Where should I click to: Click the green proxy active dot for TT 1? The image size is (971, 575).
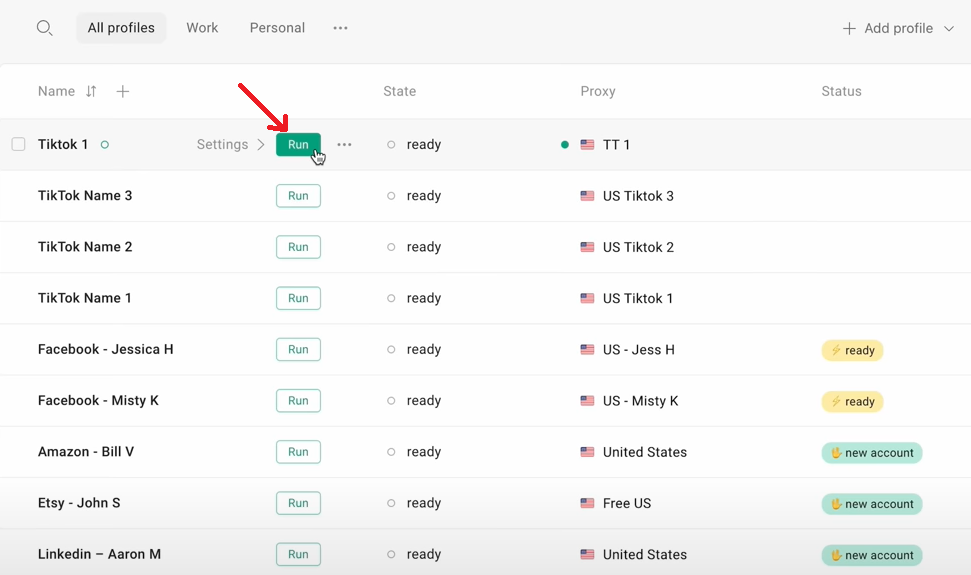coord(565,145)
